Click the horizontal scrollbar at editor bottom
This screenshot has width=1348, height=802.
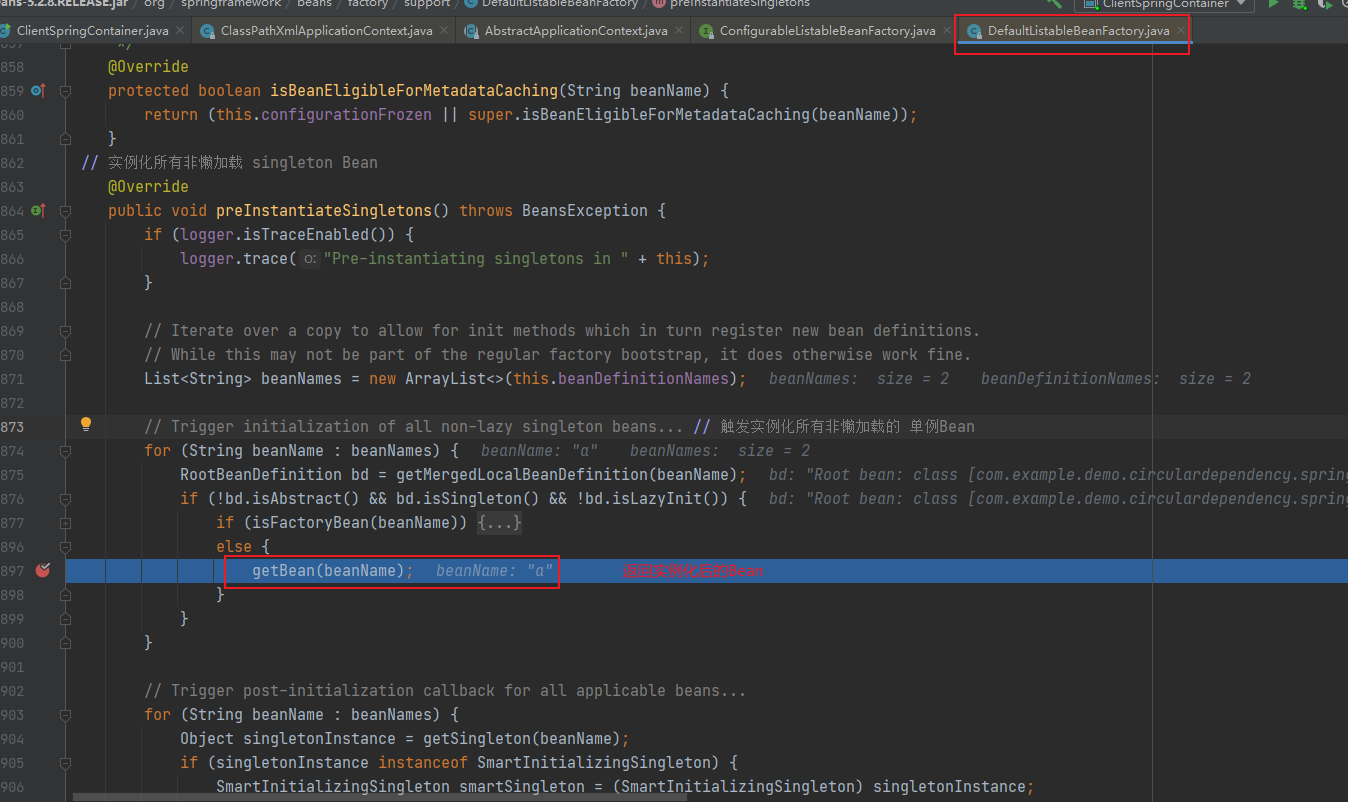pos(380,797)
